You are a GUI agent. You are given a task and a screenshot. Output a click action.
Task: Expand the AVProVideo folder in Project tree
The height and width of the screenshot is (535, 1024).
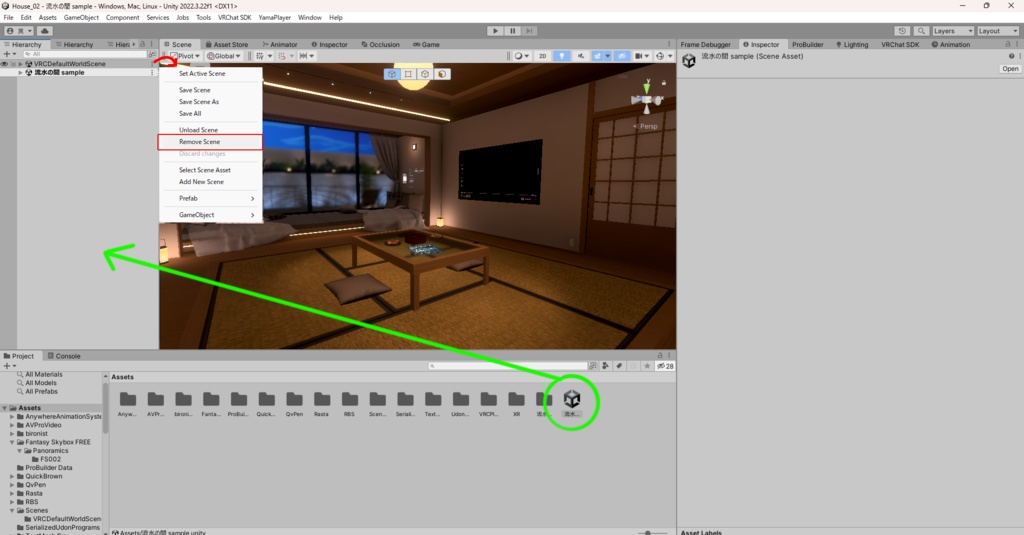click(12, 425)
